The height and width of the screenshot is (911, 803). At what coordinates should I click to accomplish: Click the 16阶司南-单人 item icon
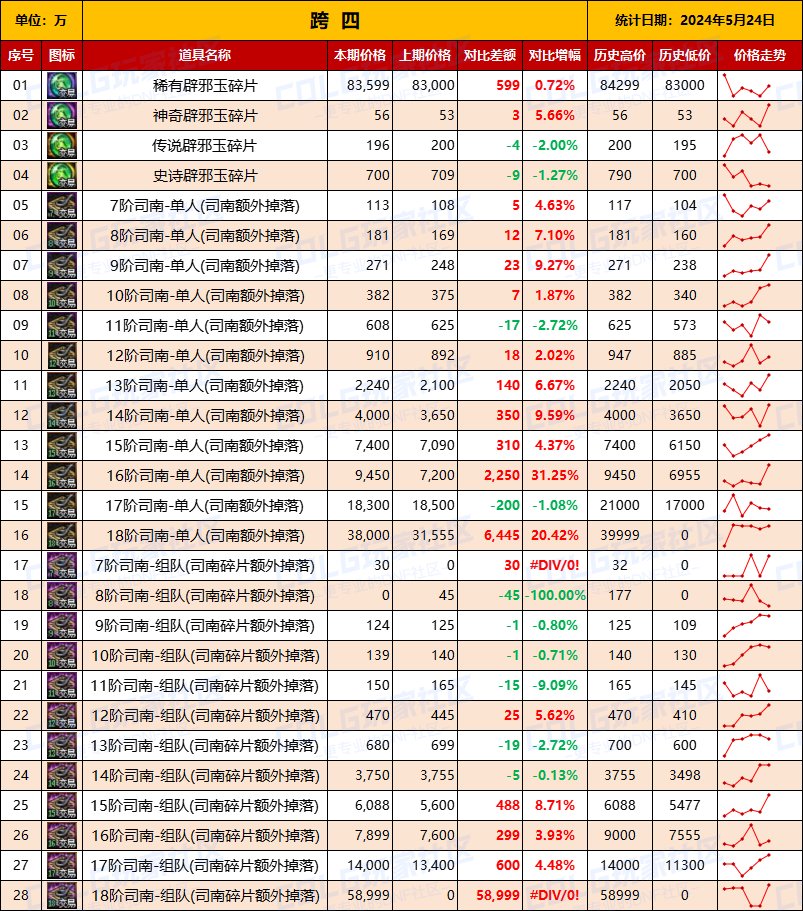click(x=62, y=476)
